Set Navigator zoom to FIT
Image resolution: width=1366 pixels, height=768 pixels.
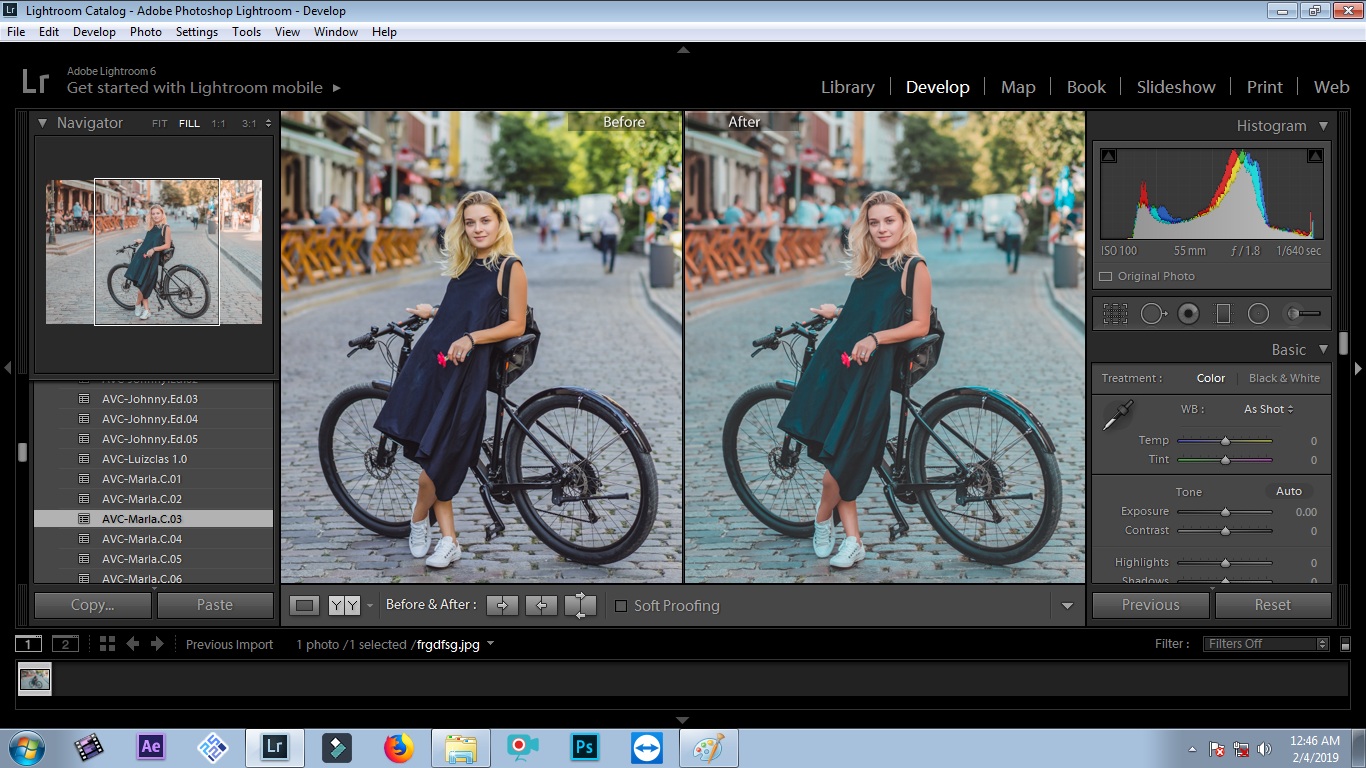[x=160, y=124]
